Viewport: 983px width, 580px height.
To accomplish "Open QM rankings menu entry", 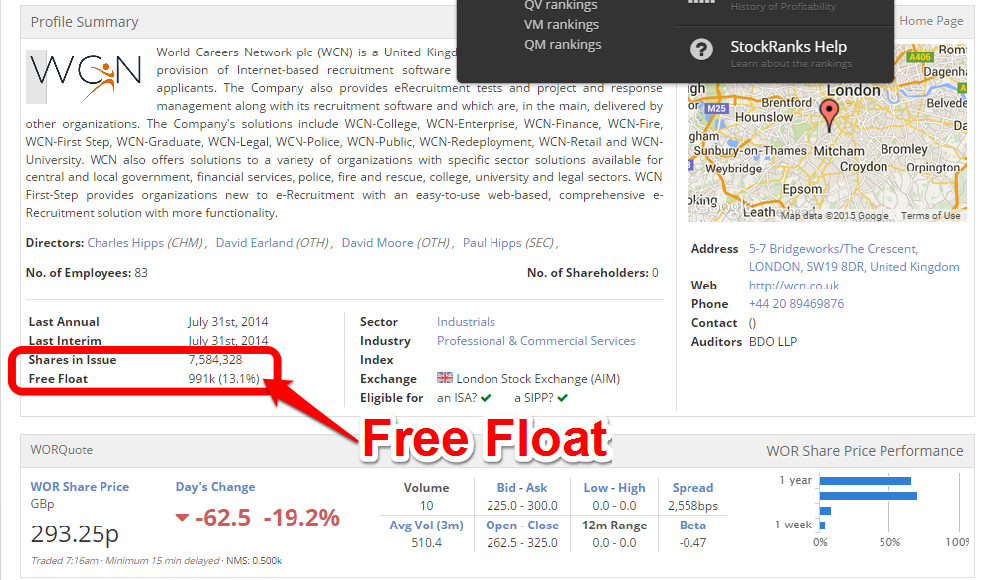I will pyautogui.click(x=562, y=45).
